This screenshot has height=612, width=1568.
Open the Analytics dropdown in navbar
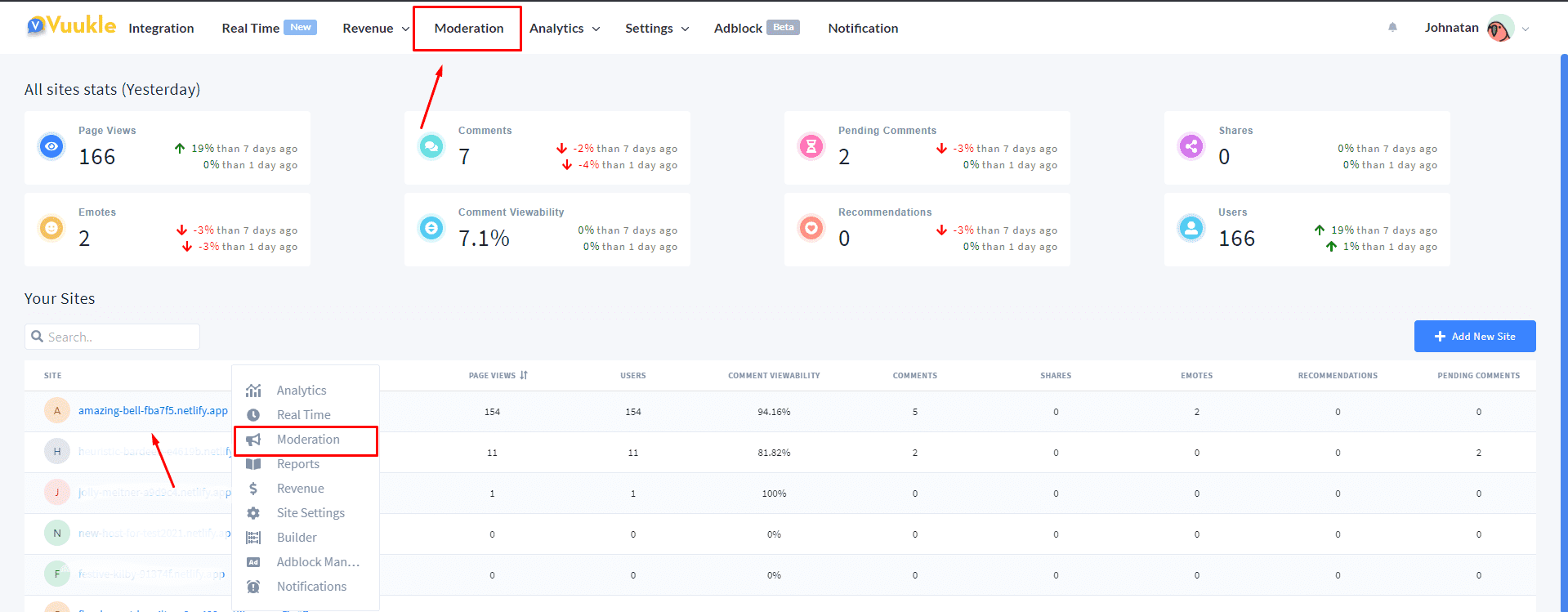pyautogui.click(x=565, y=29)
